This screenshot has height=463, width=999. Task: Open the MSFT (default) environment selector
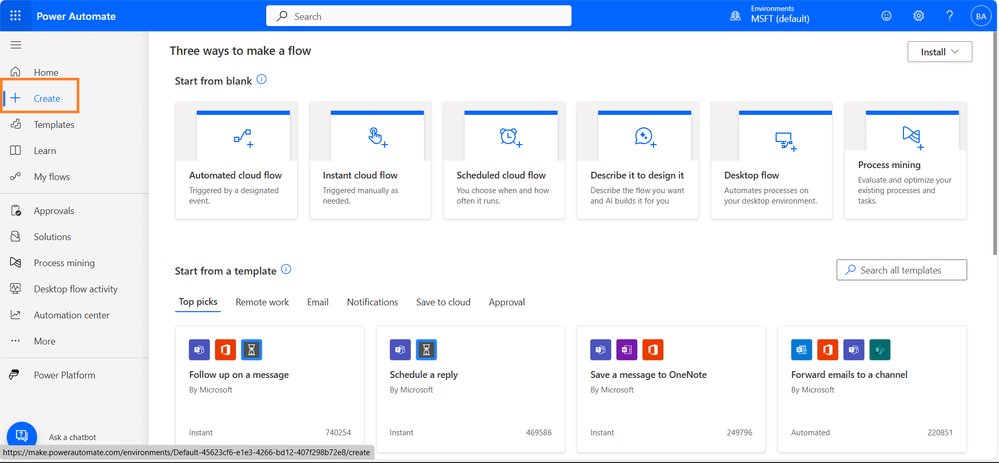[780, 19]
